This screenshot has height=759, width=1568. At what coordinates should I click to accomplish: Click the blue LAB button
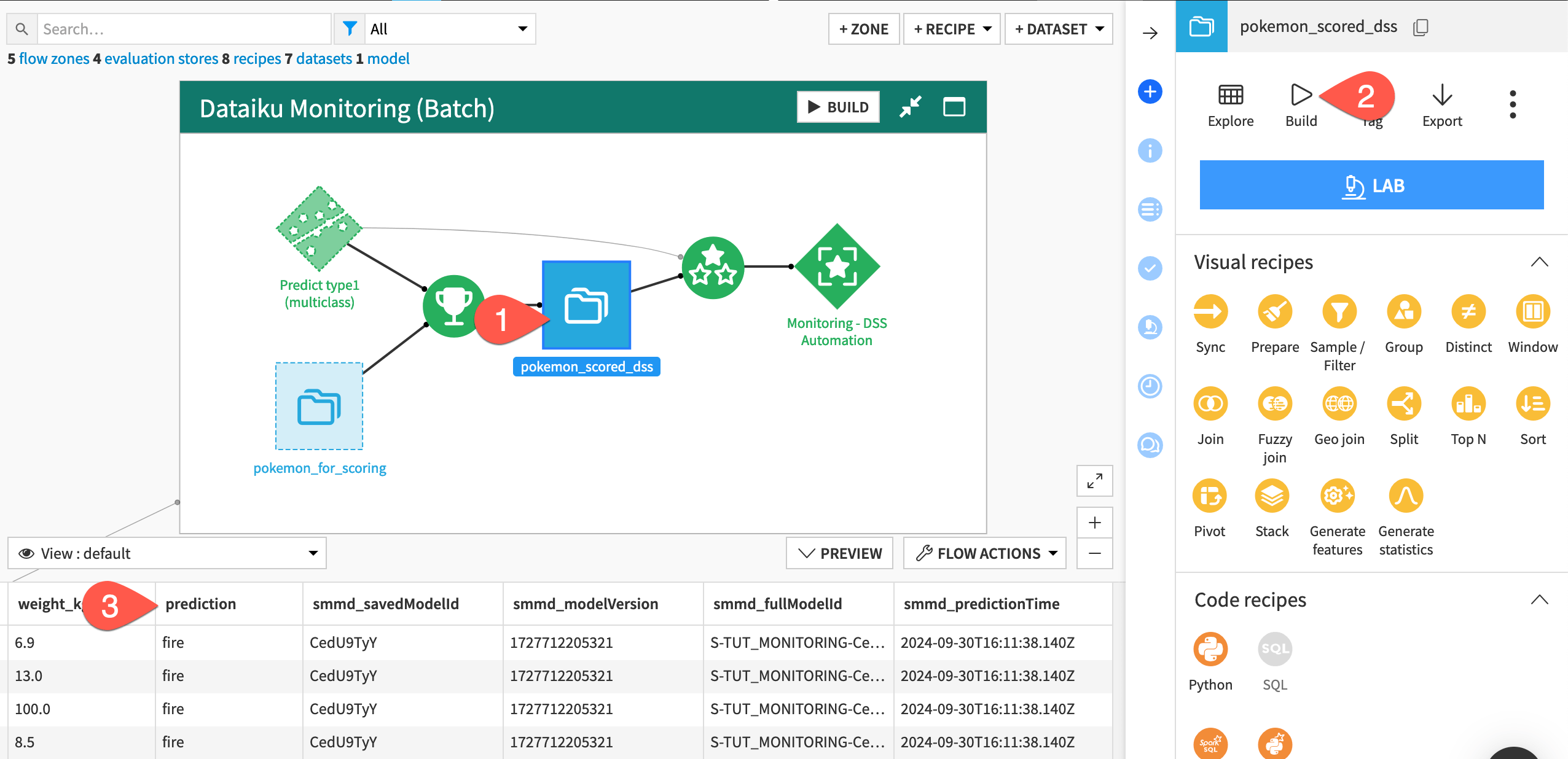click(1371, 185)
